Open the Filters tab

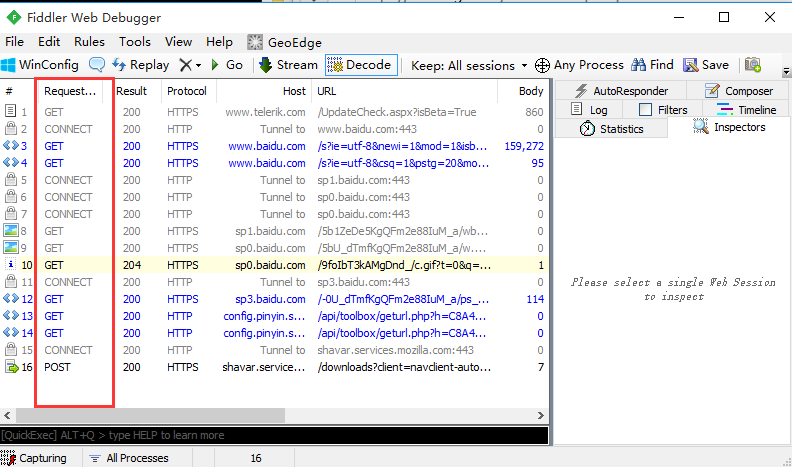click(663, 110)
